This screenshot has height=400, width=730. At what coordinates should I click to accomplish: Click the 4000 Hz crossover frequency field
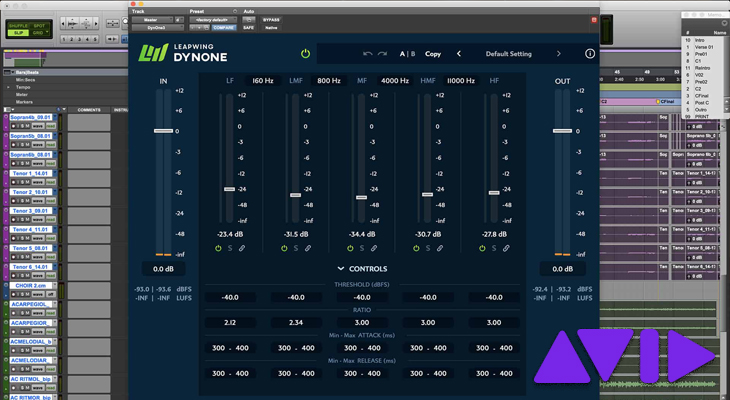point(395,81)
